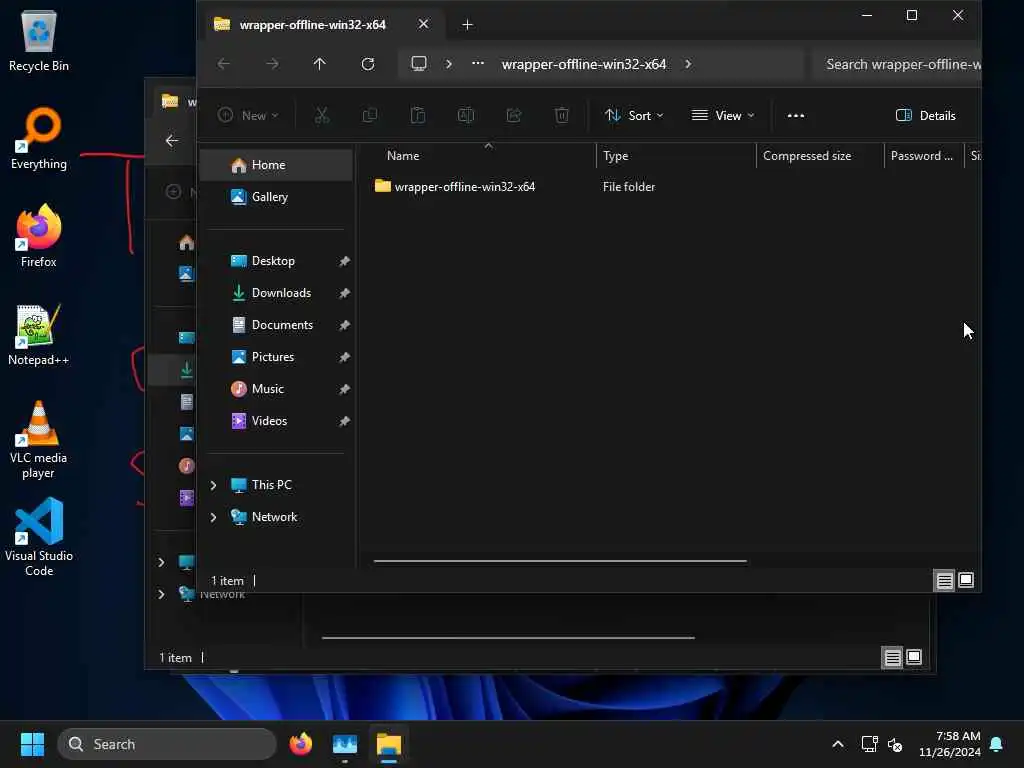The height and width of the screenshot is (768, 1024).
Task: Open the Sort dropdown
Action: 634,116
